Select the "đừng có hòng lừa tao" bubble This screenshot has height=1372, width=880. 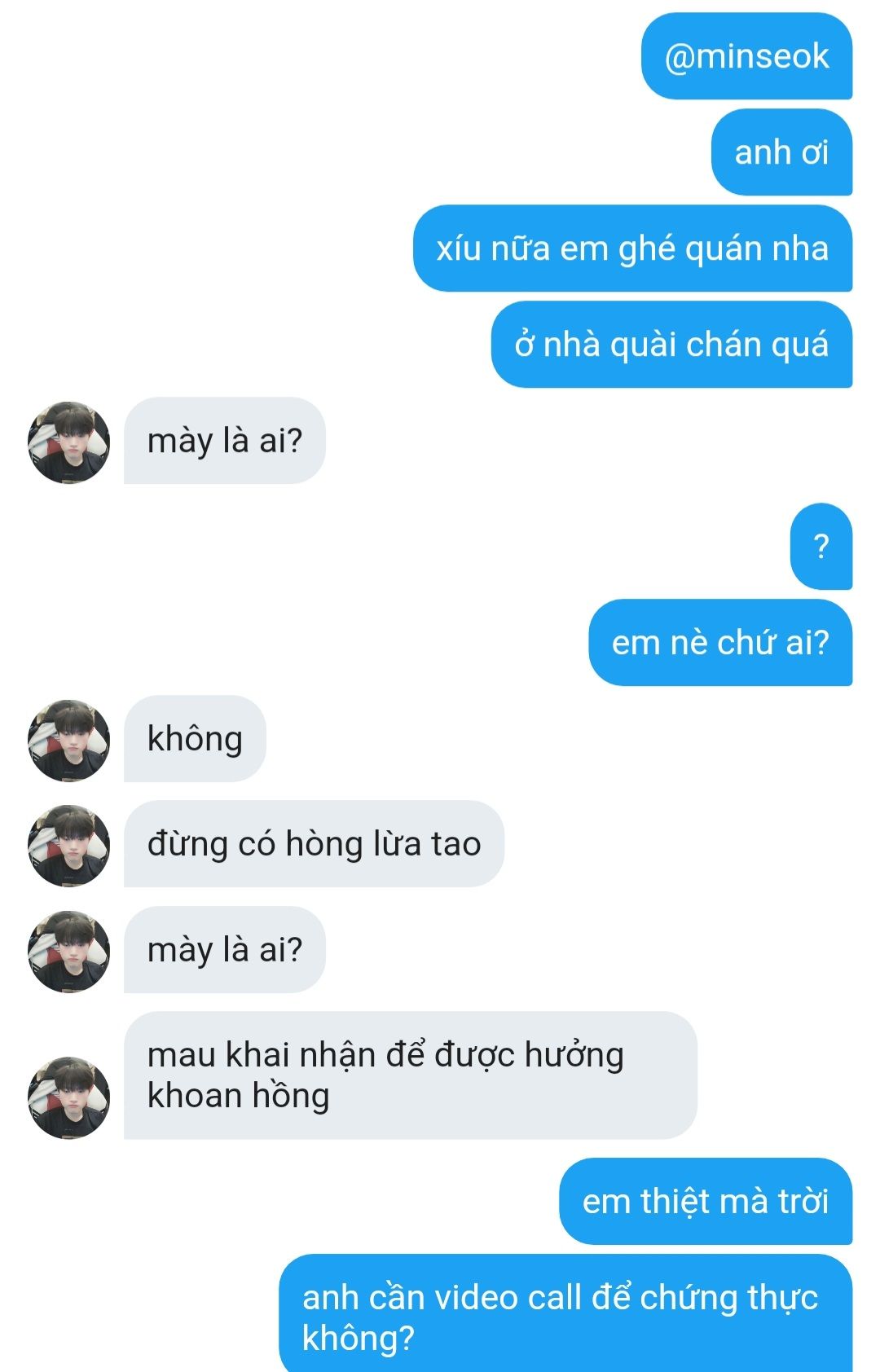[314, 844]
